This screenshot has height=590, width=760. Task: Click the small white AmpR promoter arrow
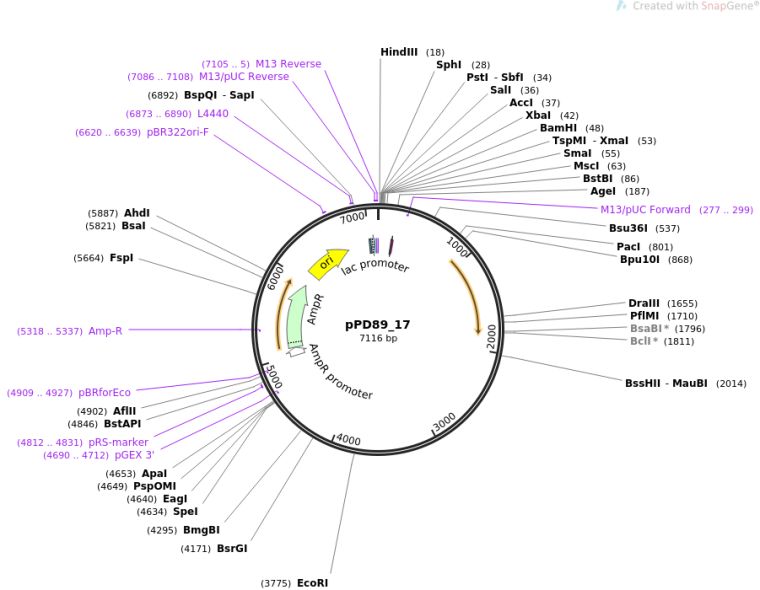[296, 352]
